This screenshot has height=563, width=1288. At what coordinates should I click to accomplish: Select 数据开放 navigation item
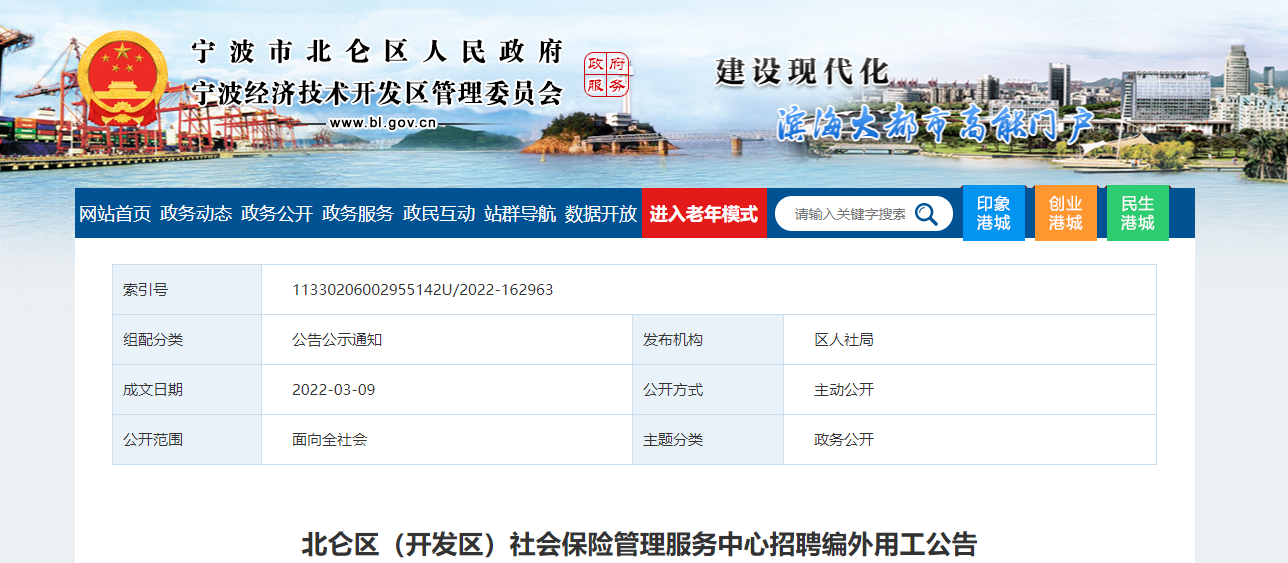tap(601, 214)
